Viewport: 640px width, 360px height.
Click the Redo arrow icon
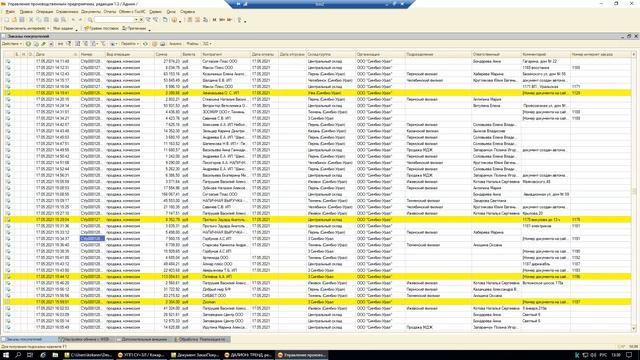point(80,20)
